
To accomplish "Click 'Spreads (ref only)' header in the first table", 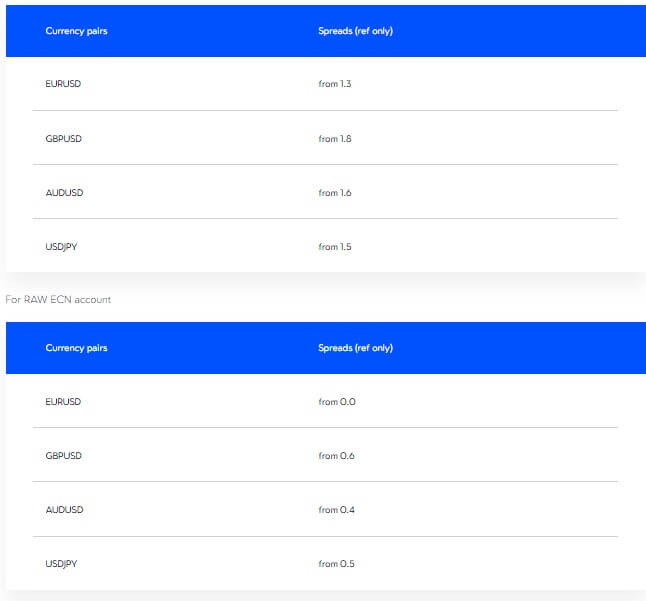I will click(x=356, y=31).
